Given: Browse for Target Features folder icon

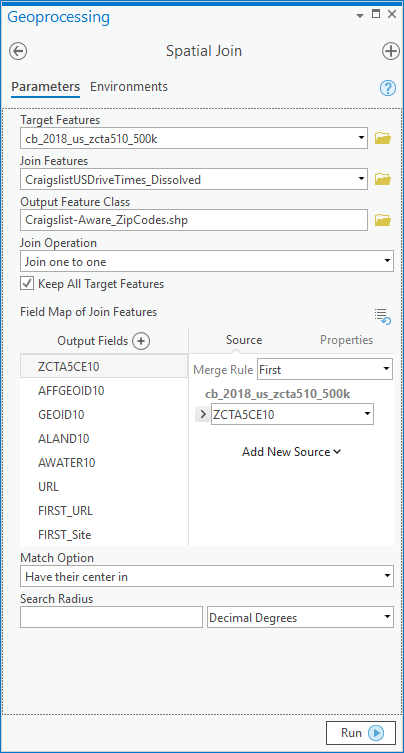Looking at the screenshot, I should click(x=383, y=139).
